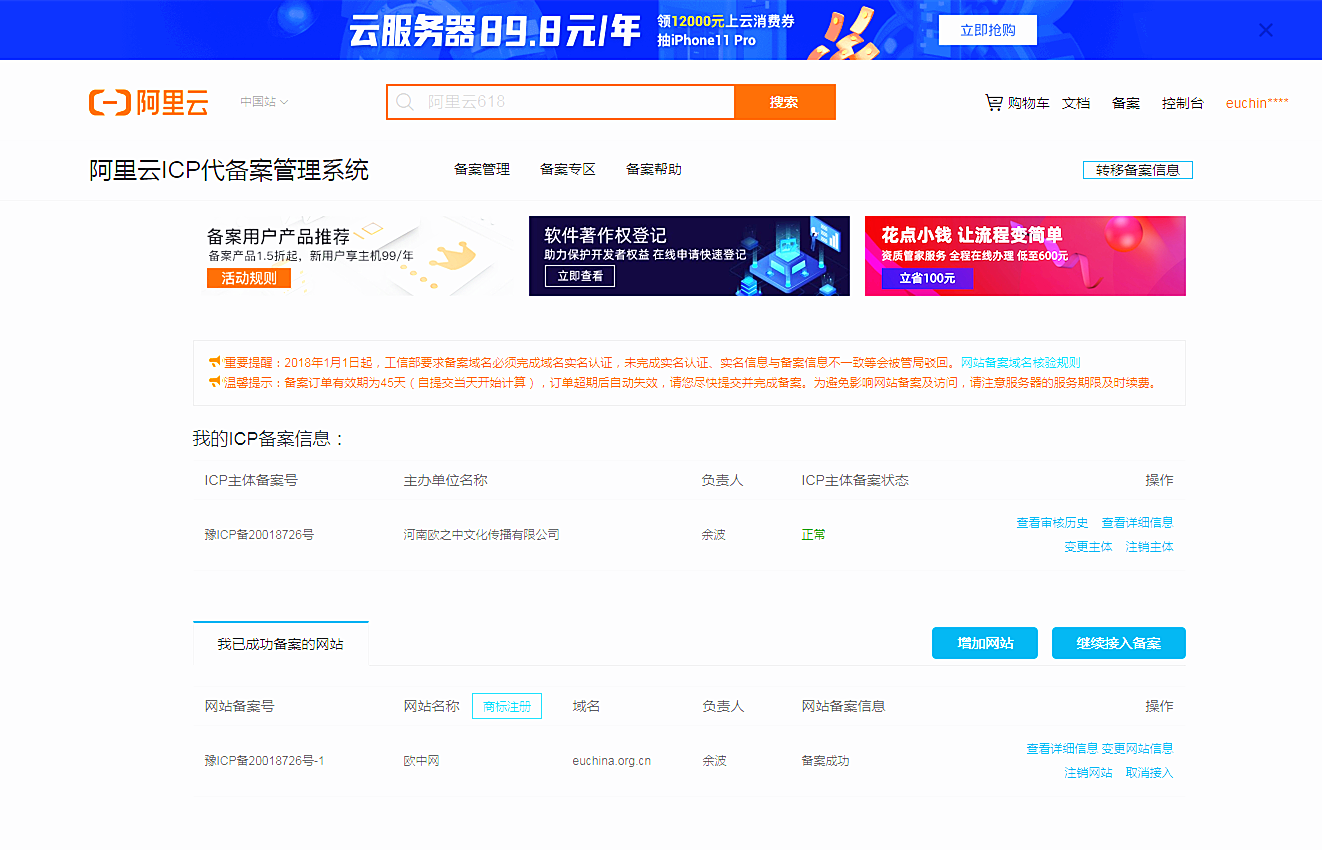The height and width of the screenshot is (850, 1322).
Task: Click the search magnifier icon
Action: (405, 102)
